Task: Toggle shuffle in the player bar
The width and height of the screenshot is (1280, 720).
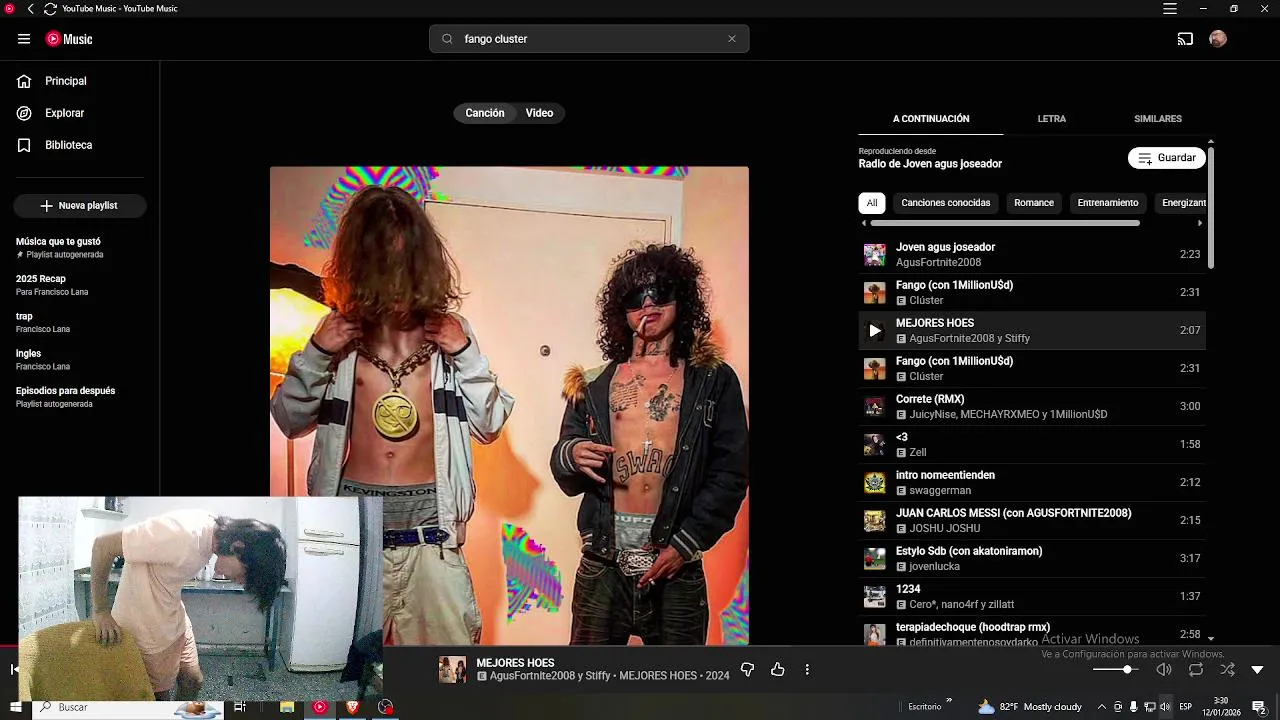Action: point(1227,670)
